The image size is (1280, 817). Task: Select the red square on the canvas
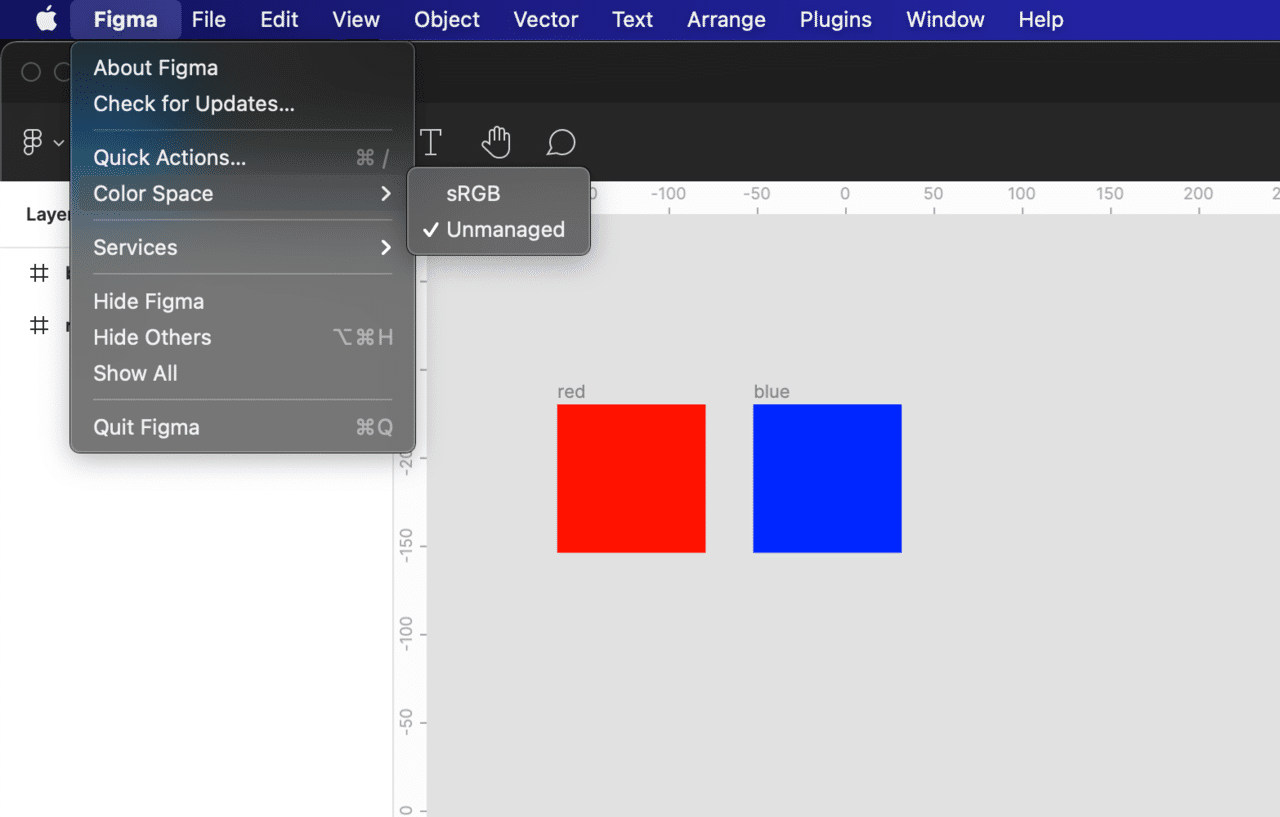[x=631, y=478]
